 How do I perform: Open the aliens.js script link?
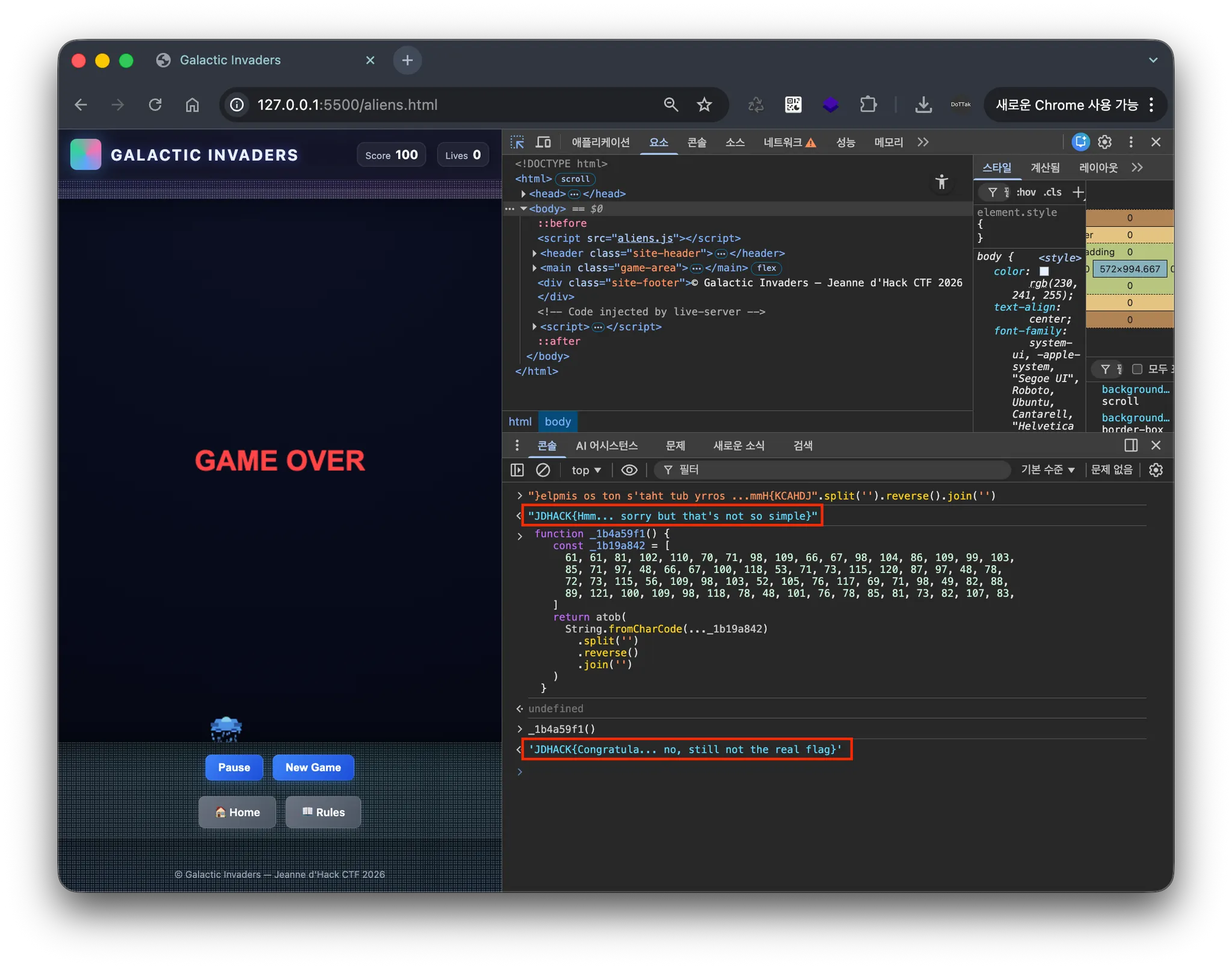[645, 238]
